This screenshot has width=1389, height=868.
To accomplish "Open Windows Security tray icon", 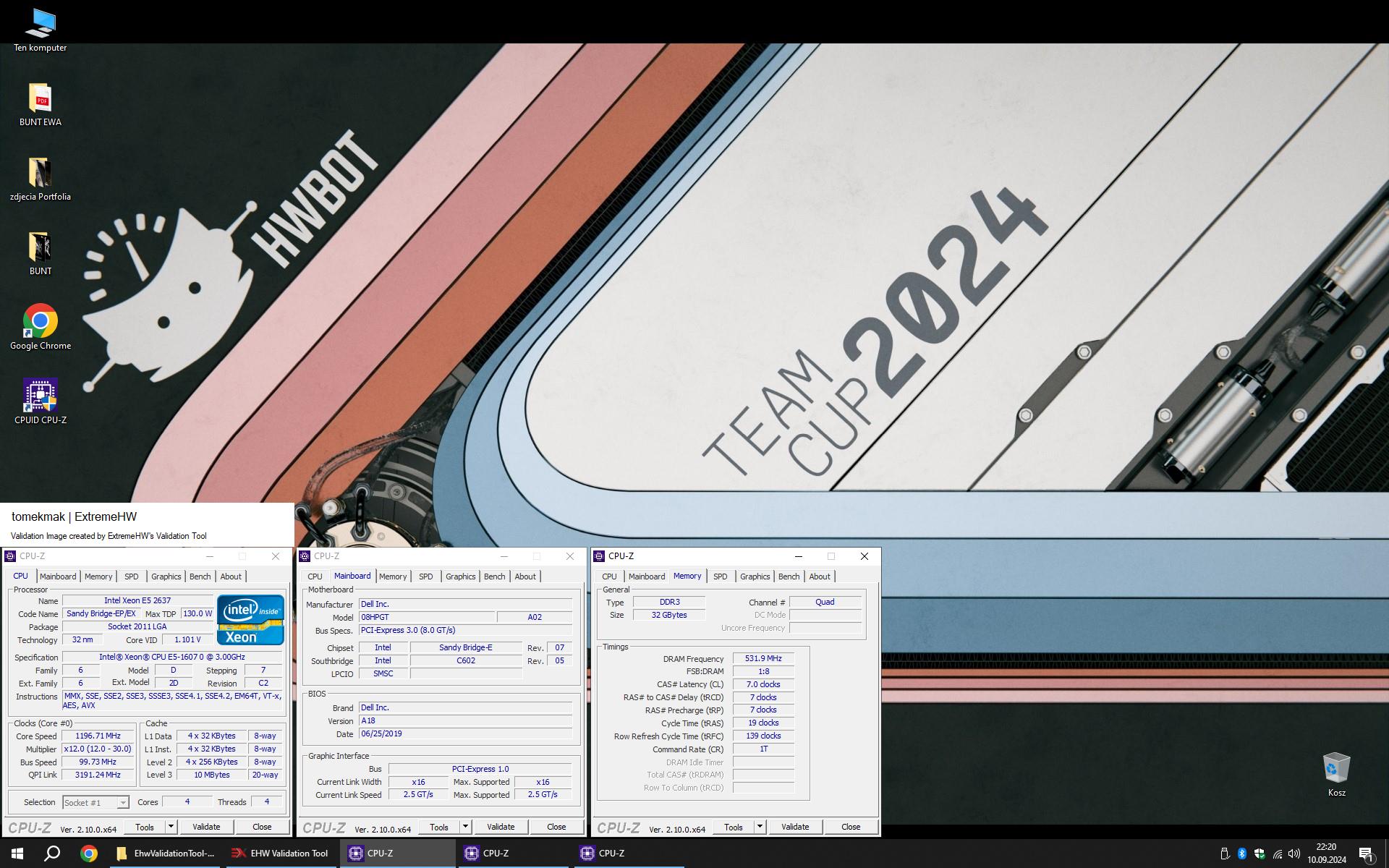I will tap(1260, 854).
